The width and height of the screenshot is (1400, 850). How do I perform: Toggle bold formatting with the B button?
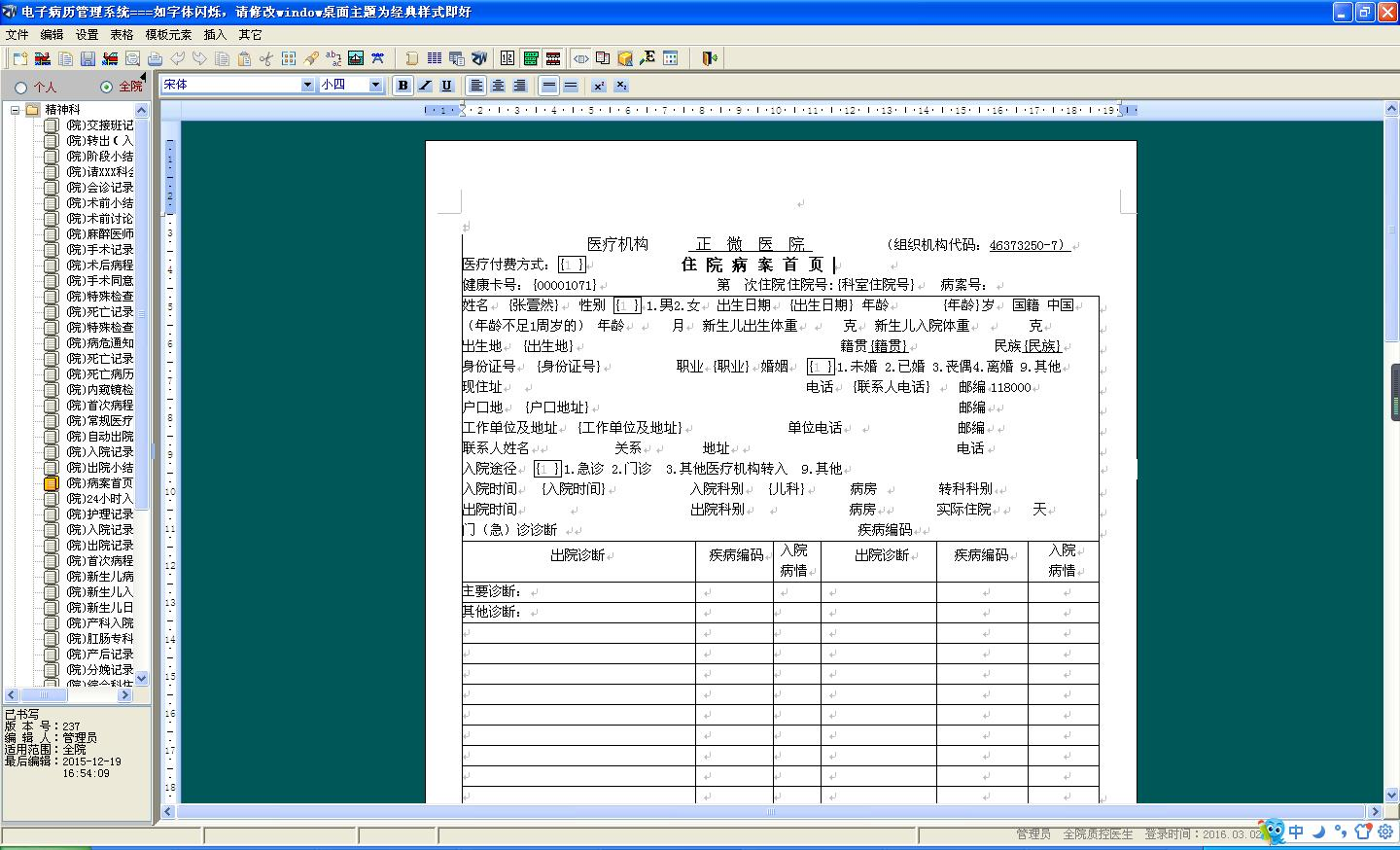pos(402,86)
